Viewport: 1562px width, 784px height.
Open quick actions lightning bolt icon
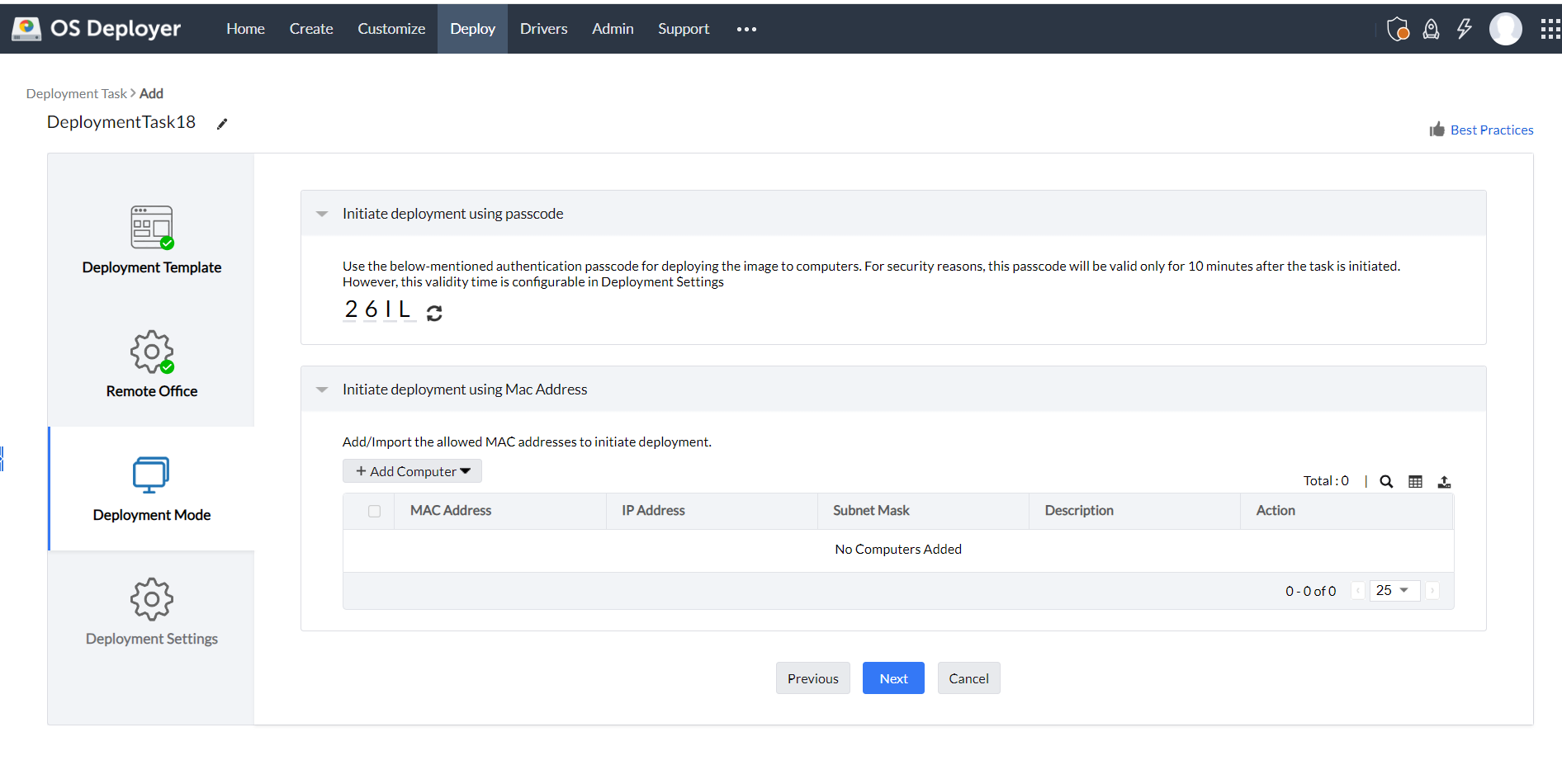(x=1465, y=28)
